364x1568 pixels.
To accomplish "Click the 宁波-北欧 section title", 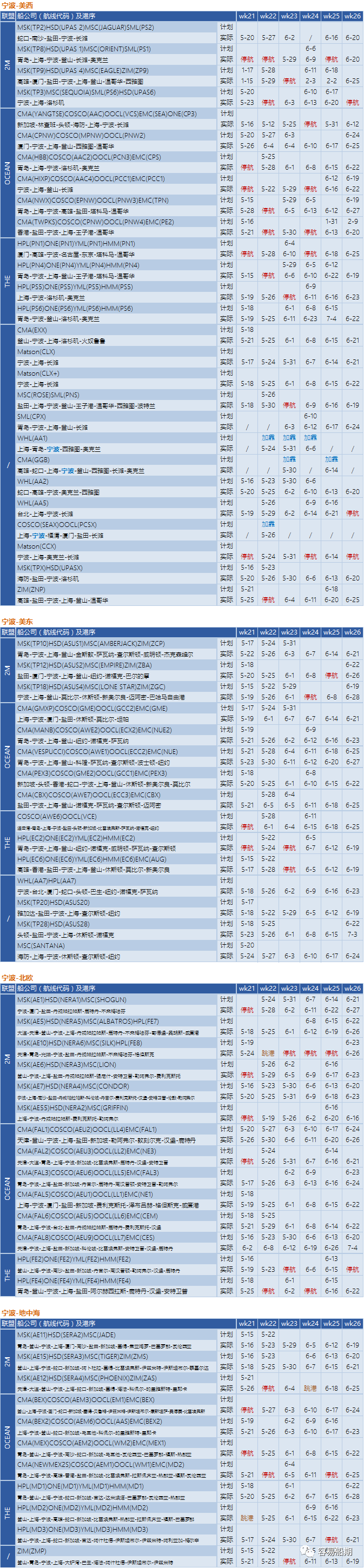I will point(17,978).
